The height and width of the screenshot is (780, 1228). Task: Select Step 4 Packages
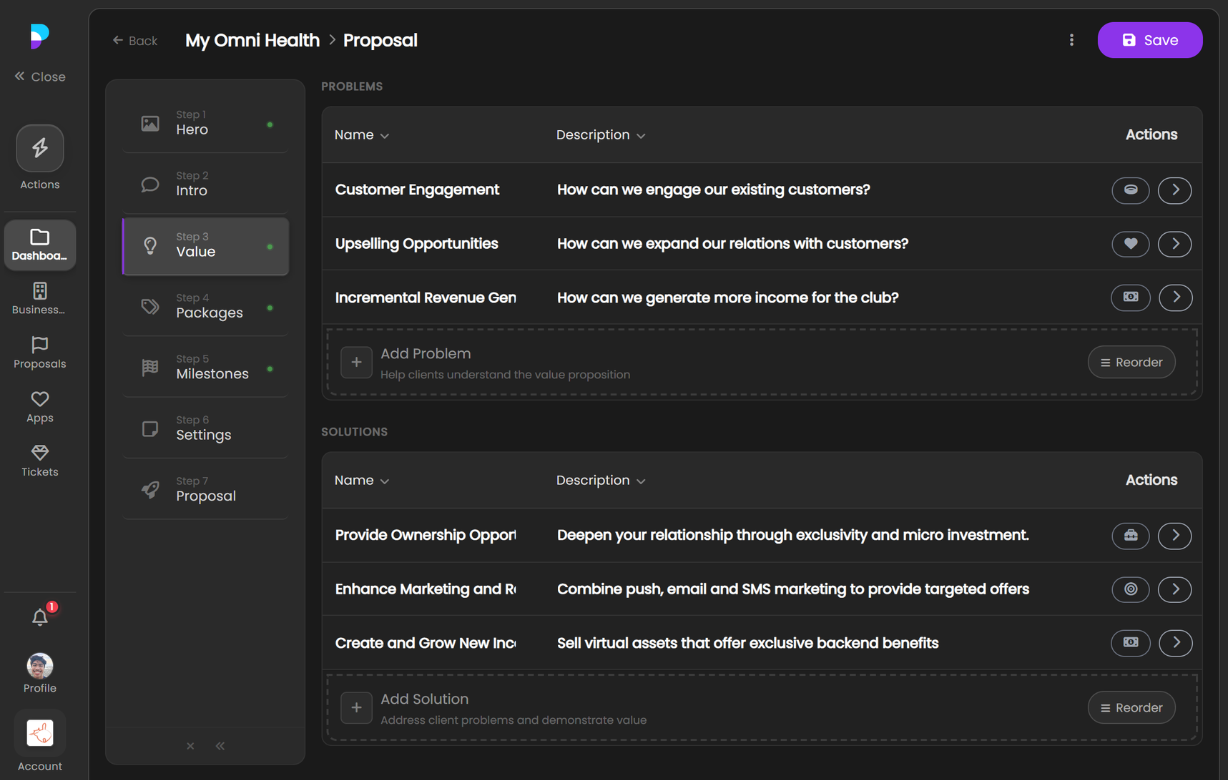(x=205, y=306)
